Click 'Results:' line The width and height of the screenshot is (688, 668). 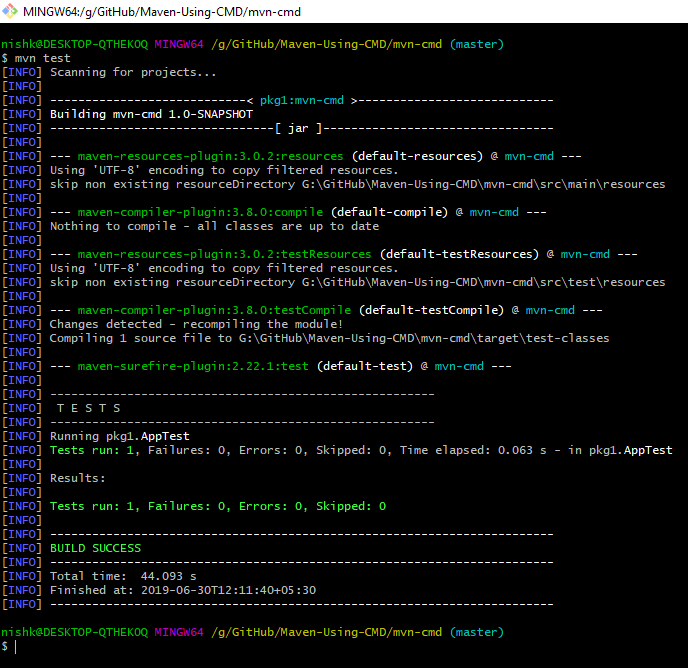[x=78, y=478]
